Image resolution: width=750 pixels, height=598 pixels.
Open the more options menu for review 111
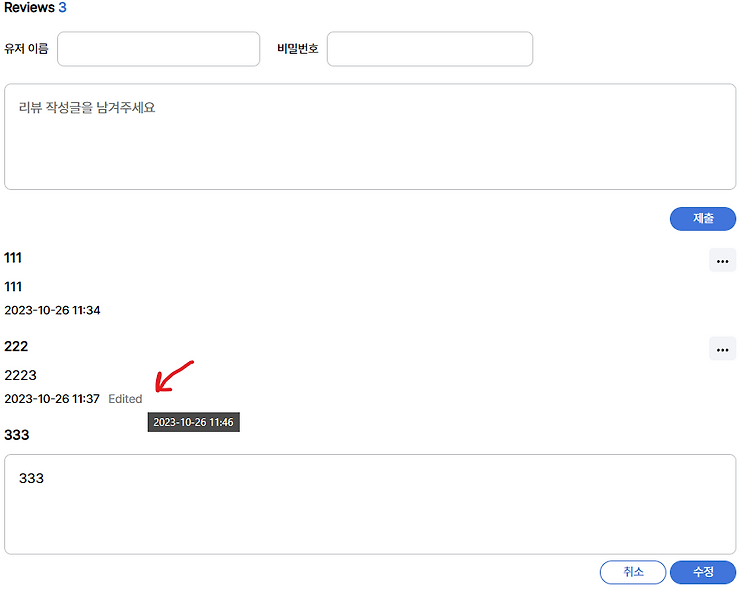click(x=722, y=260)
